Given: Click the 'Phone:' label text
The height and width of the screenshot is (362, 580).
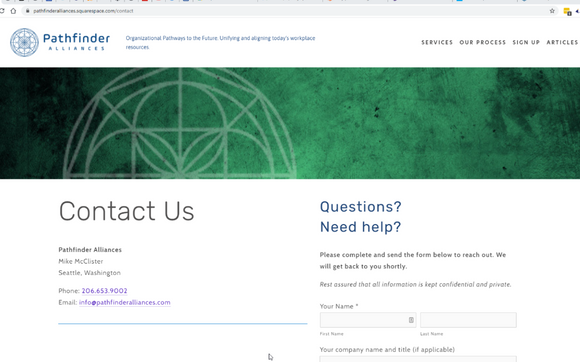Looking at the screenshot, I should coord(69,291).
